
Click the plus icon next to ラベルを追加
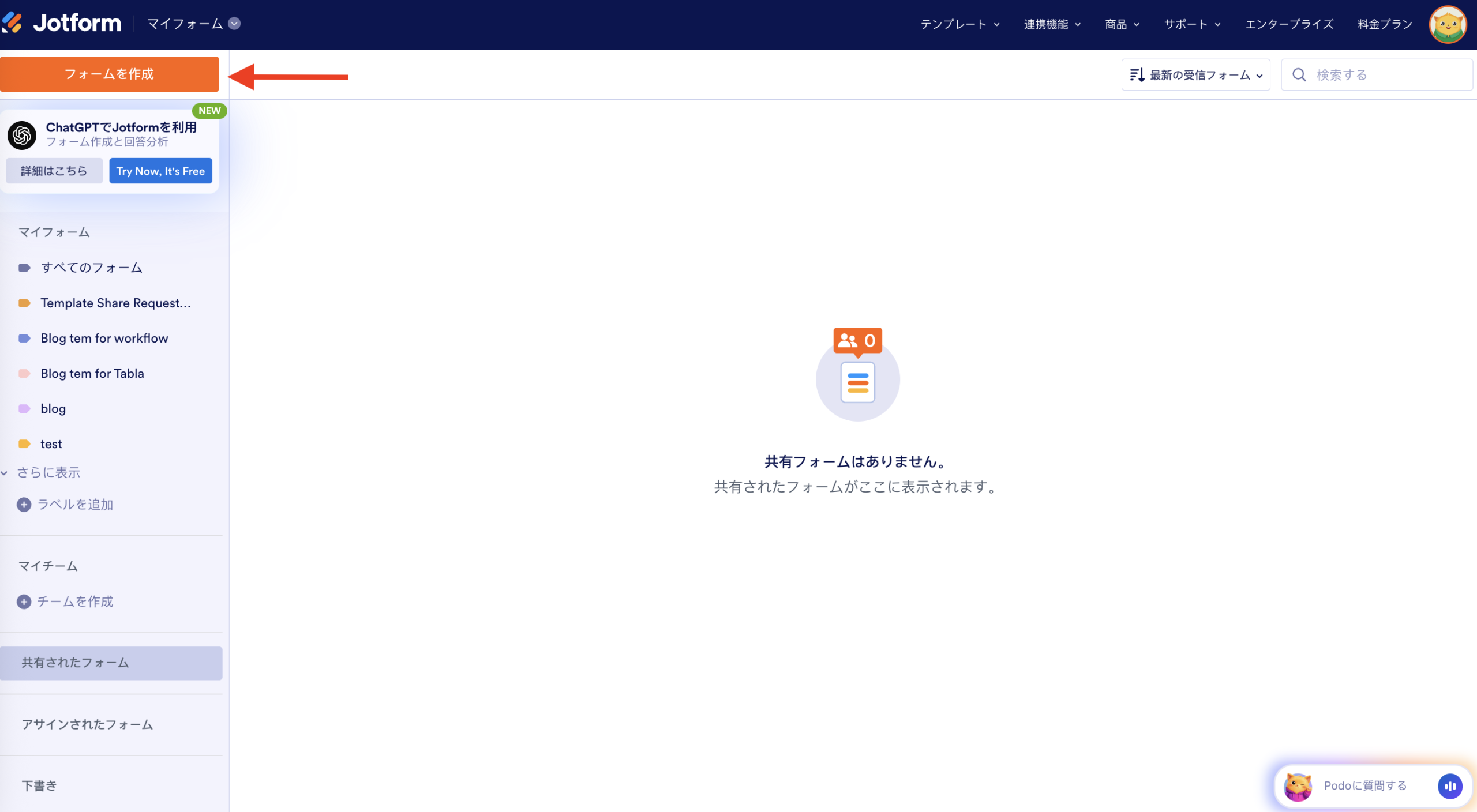[24, 504]
